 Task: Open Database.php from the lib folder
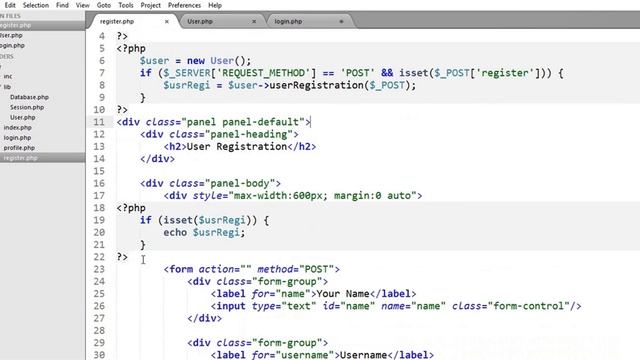pos(29,97)
